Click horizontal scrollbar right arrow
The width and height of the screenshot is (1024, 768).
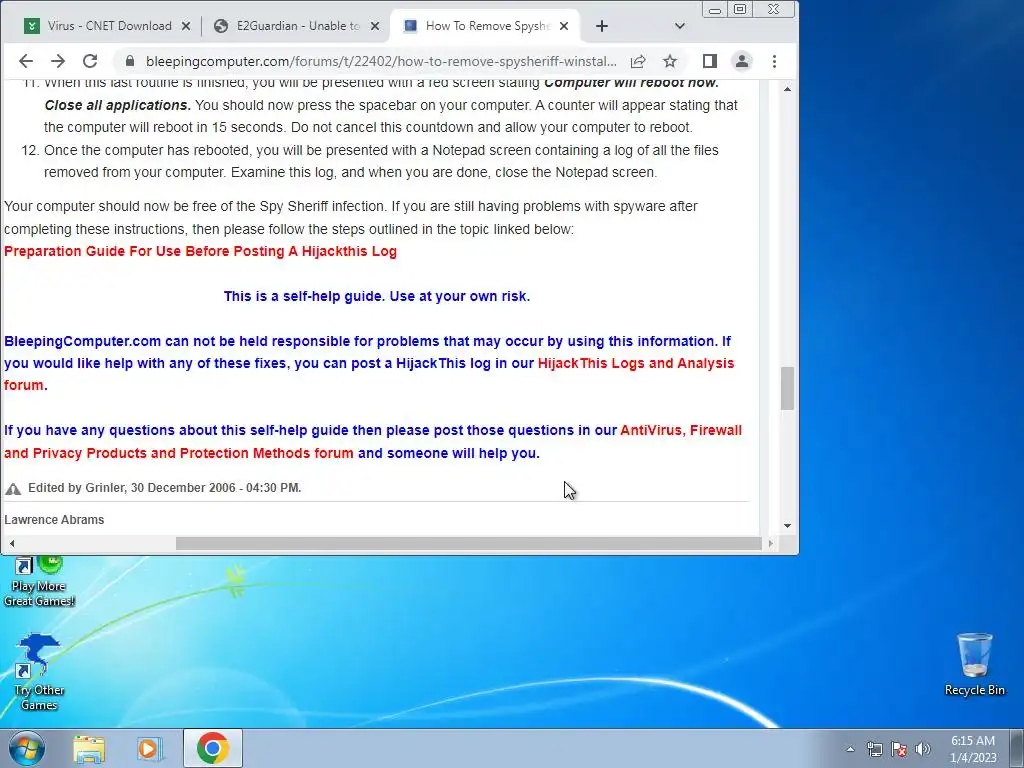pyautogui.click(x=771, y=543)
